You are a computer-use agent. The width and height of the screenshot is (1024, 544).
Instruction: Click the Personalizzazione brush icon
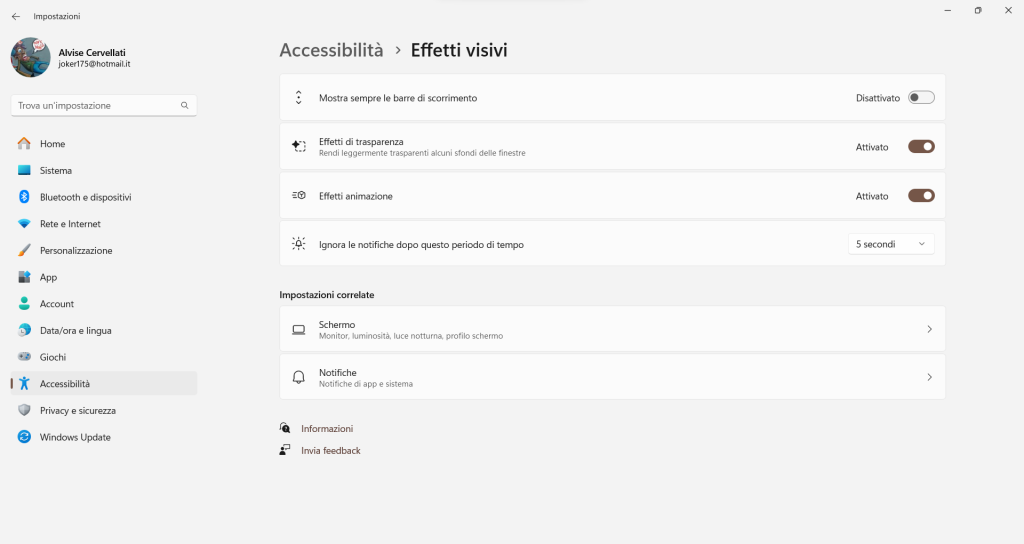click(25, 250)
